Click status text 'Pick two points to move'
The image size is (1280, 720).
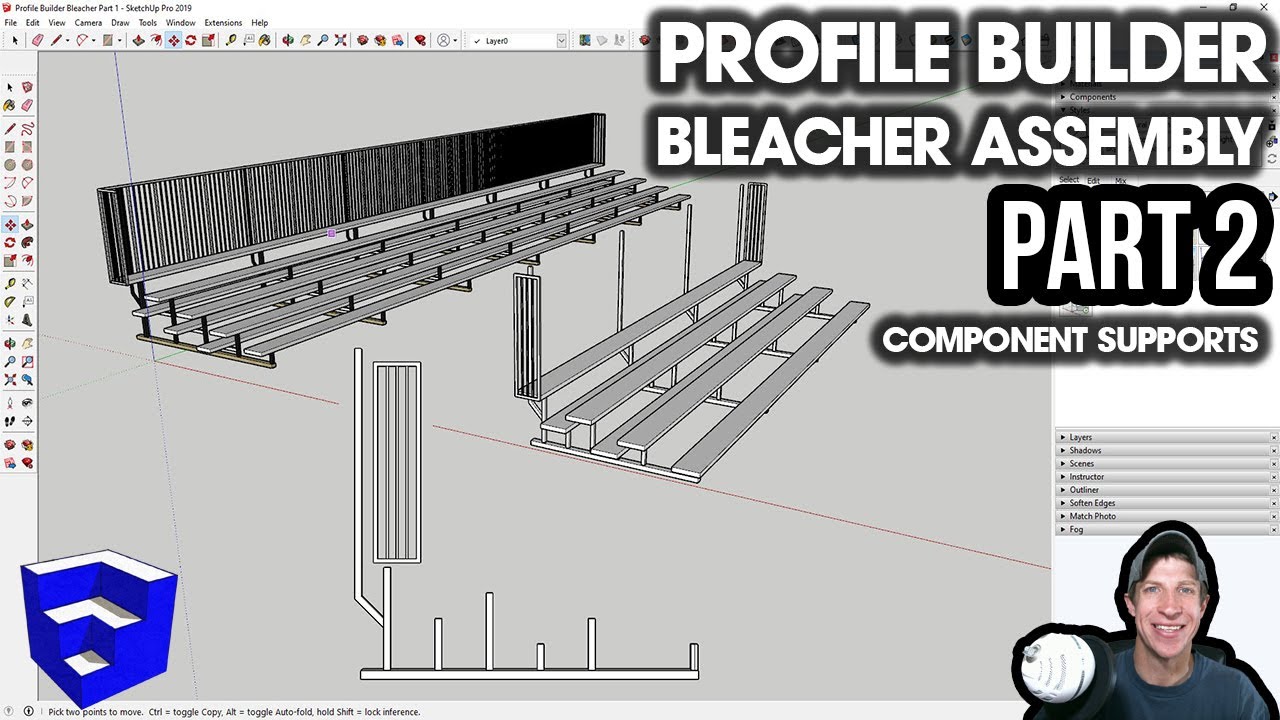(x=94, y=712)
